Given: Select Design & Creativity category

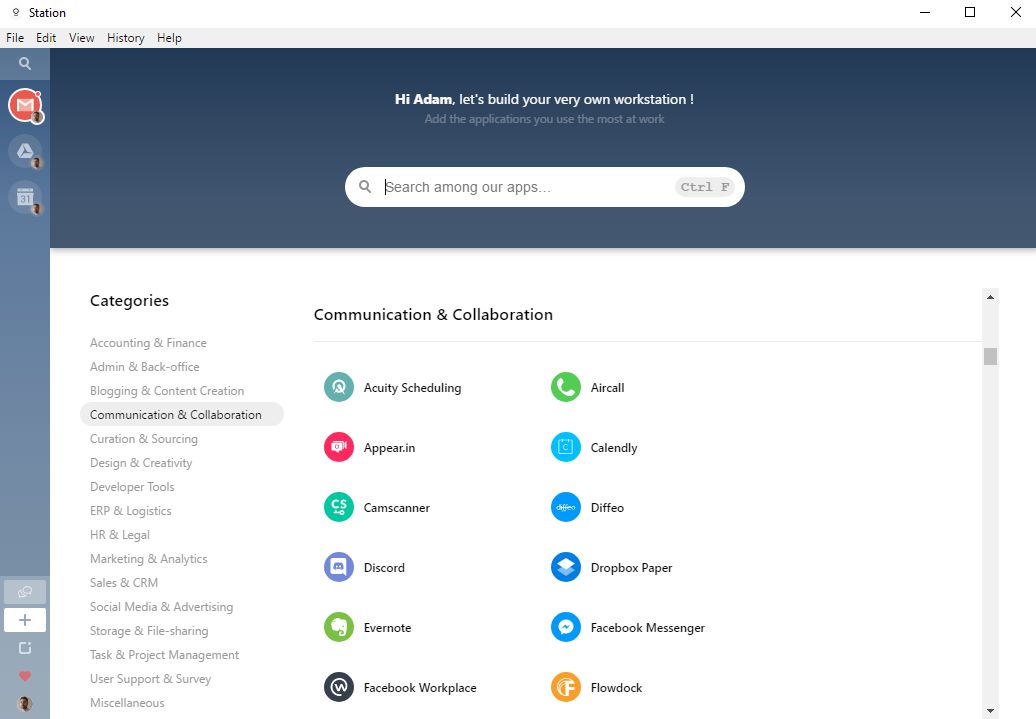Looking at the screenshot, I should point(141,463).
